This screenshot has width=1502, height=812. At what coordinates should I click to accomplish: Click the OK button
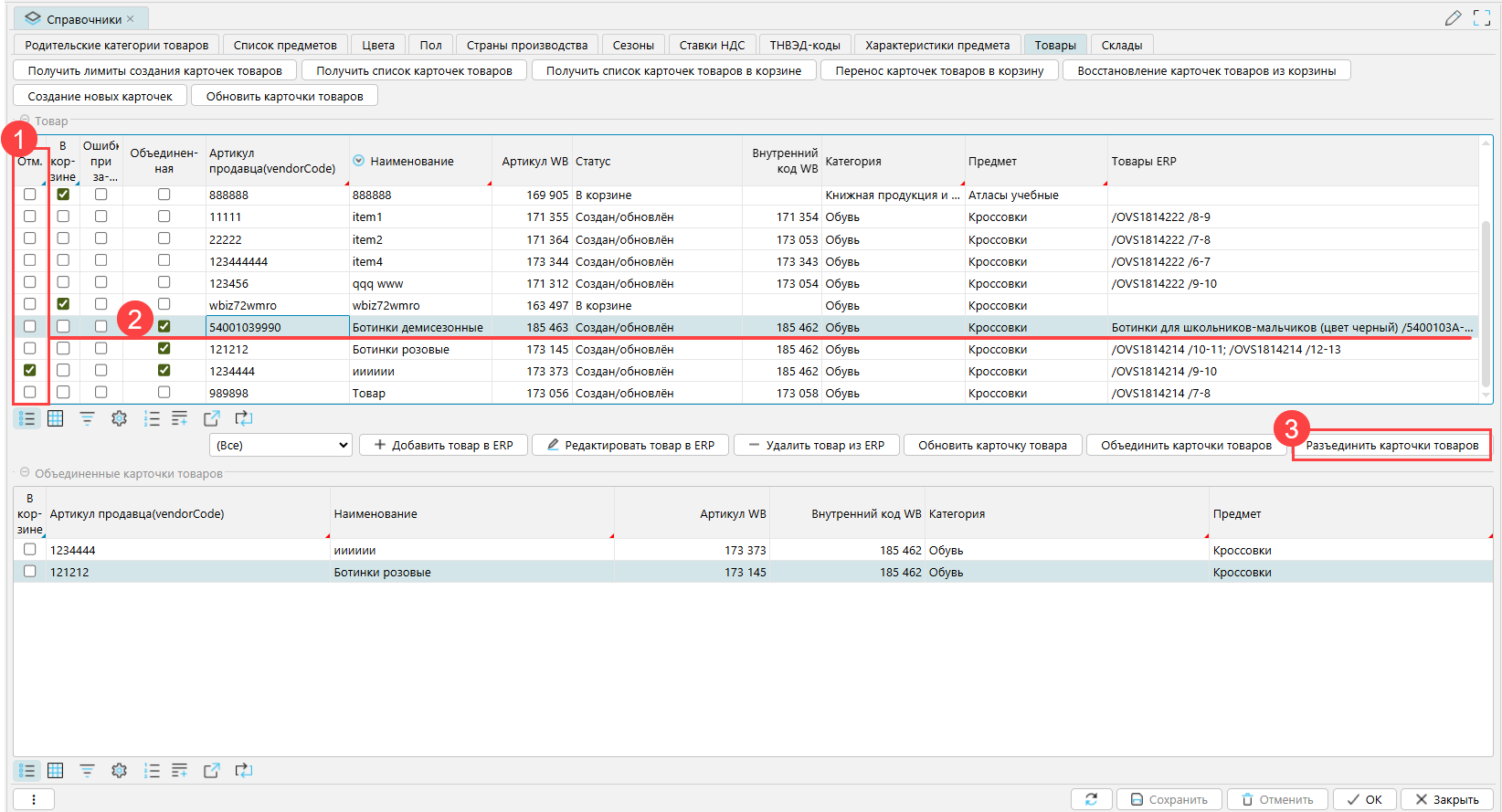(x=1364, y=799)
